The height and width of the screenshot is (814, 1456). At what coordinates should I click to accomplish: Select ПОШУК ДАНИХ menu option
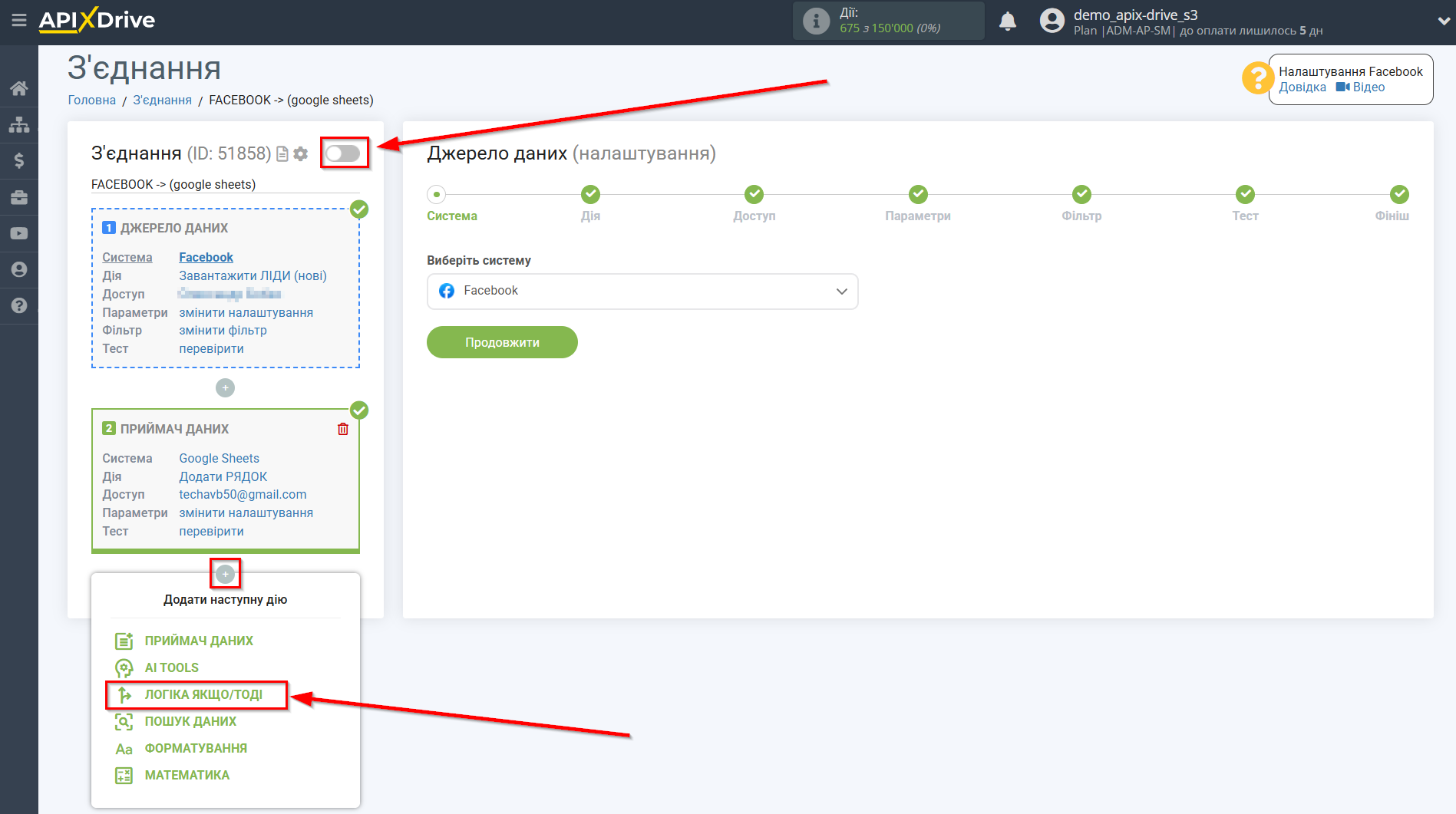tap(176, 721)
